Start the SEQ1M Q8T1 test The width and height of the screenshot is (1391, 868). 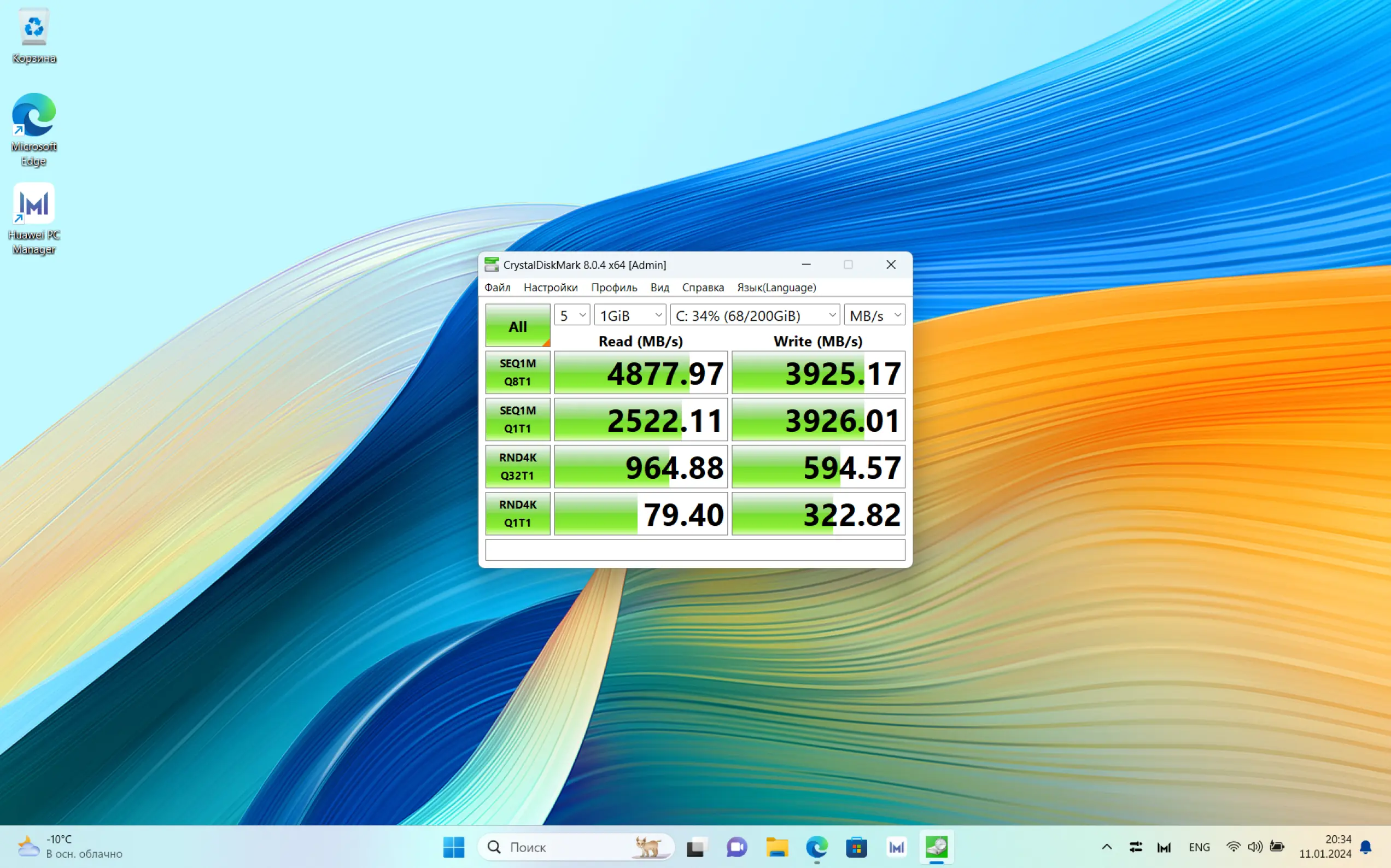click(517, 373)
